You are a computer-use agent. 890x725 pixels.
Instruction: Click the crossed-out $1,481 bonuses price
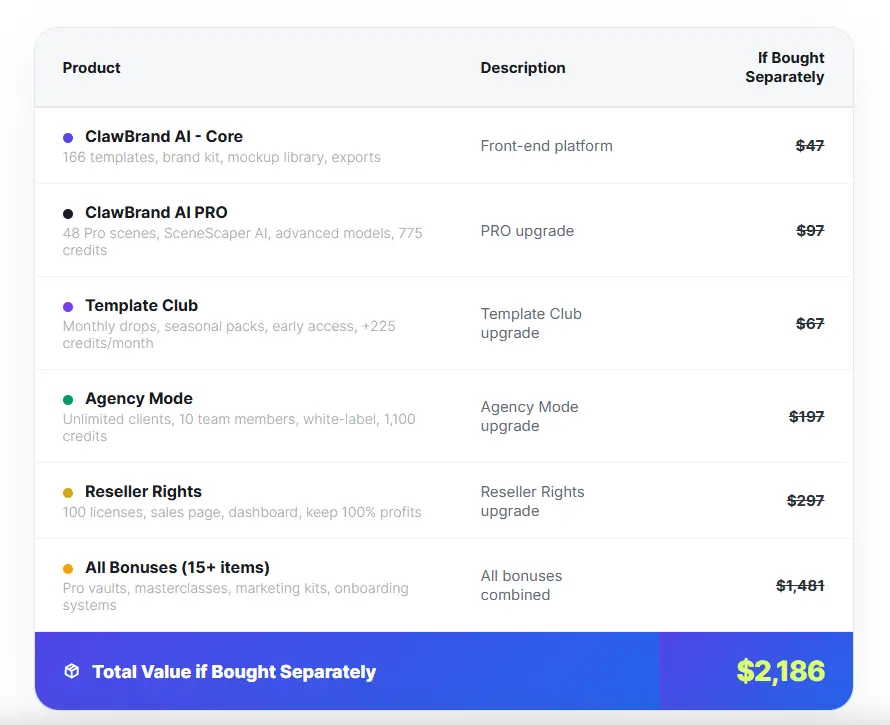[x=800, y=586]
